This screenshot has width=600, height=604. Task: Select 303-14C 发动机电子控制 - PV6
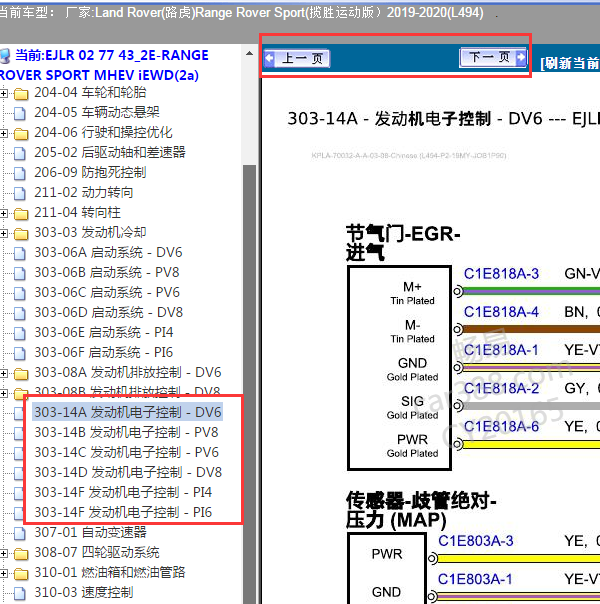click(x=126, y=453)
